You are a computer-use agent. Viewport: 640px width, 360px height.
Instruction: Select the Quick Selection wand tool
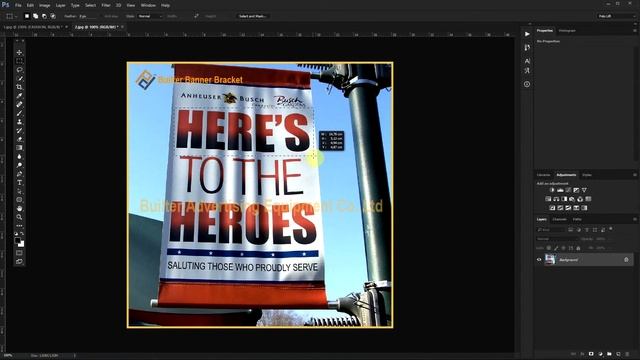pos(19,78)
